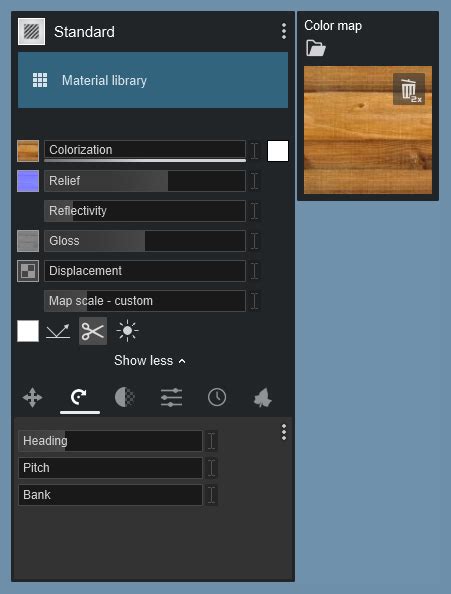
Task: Adjust the Heading slider
Action: tap(110, 441)
